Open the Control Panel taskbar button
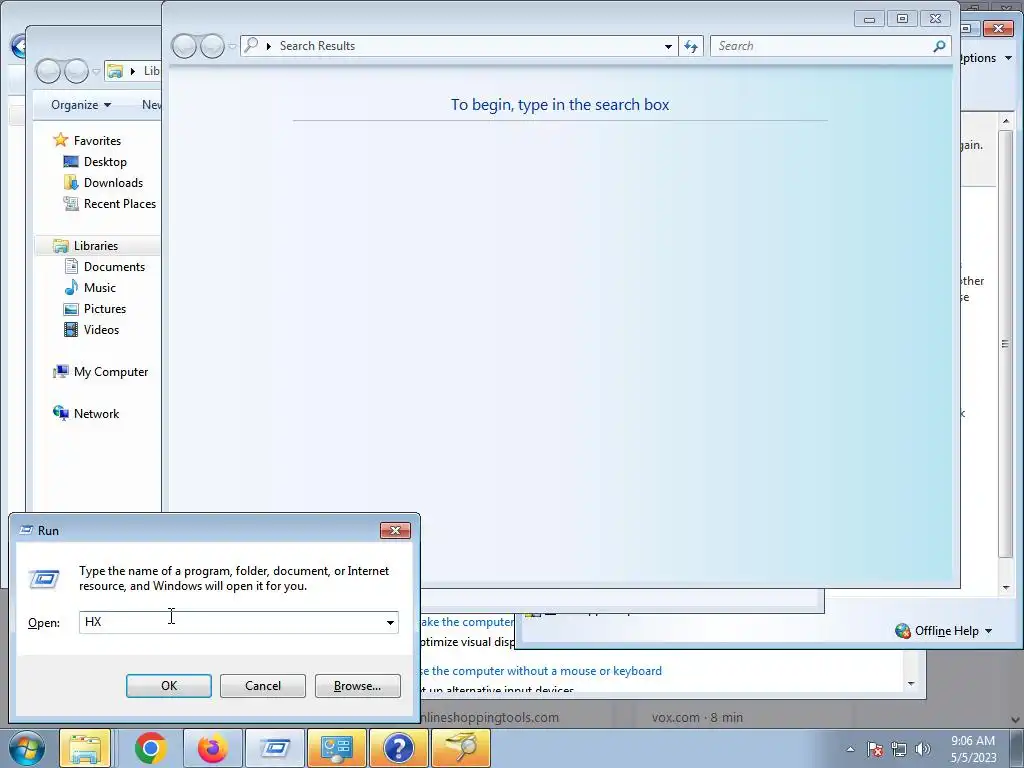 pyautogui.click(x=336, y=748)
